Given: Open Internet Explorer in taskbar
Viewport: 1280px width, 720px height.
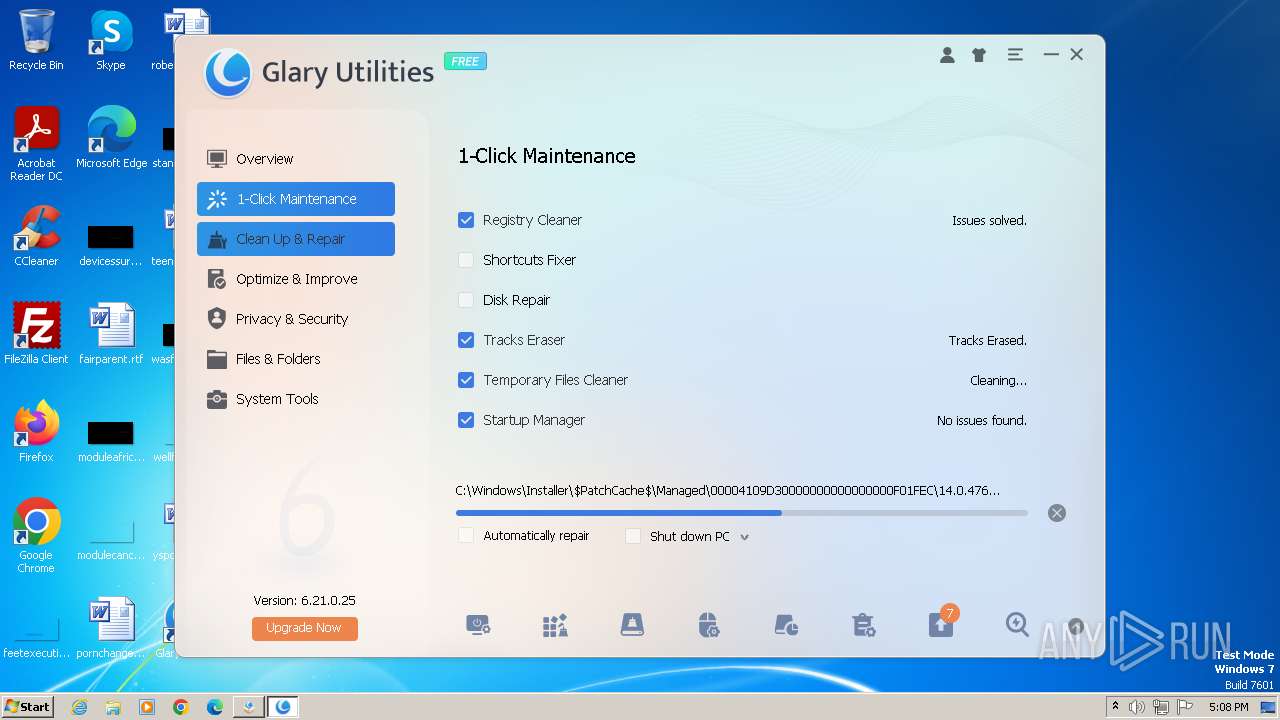Looking at the screenshot, I should click(x=79, y=707).
